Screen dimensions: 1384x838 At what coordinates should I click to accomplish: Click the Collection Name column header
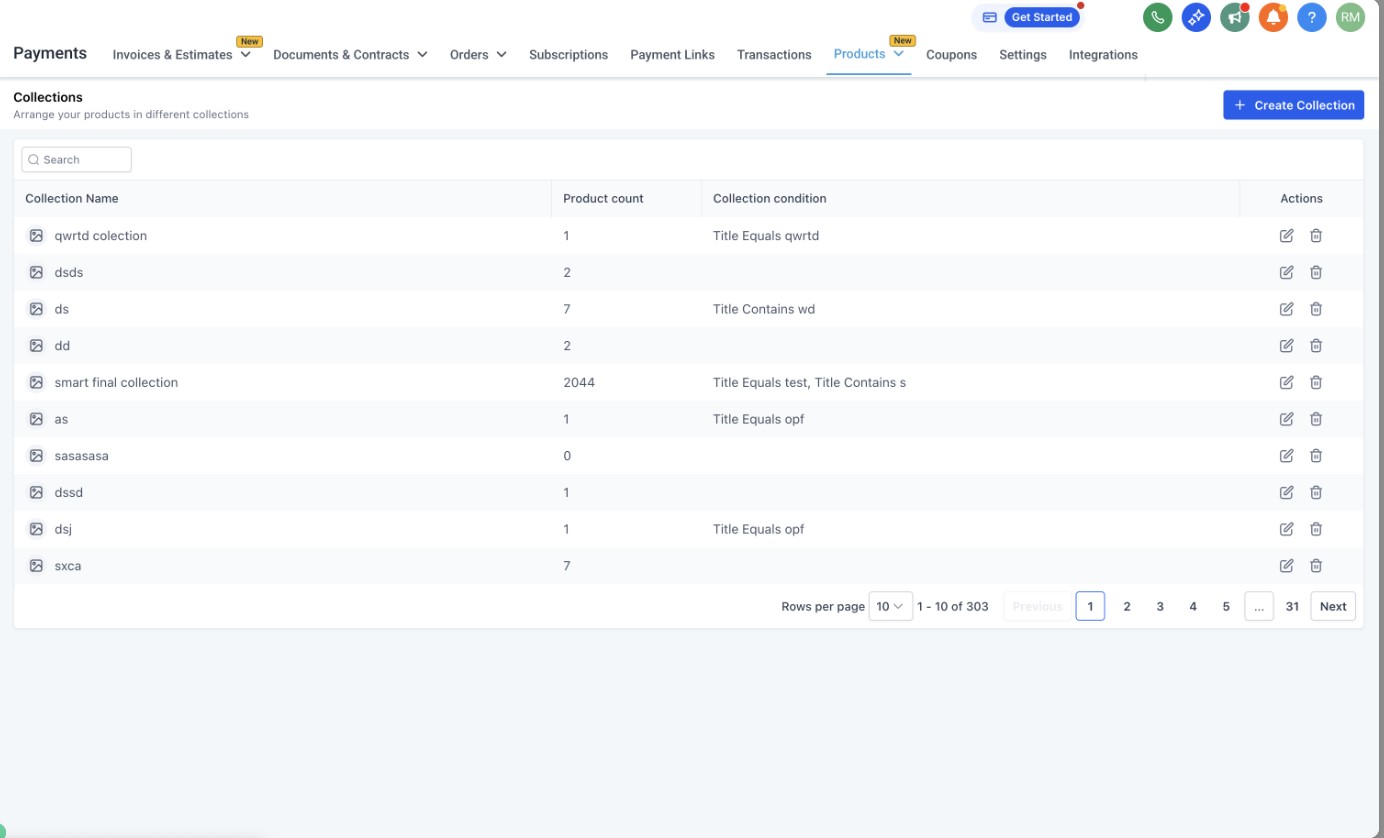(72, 198)
